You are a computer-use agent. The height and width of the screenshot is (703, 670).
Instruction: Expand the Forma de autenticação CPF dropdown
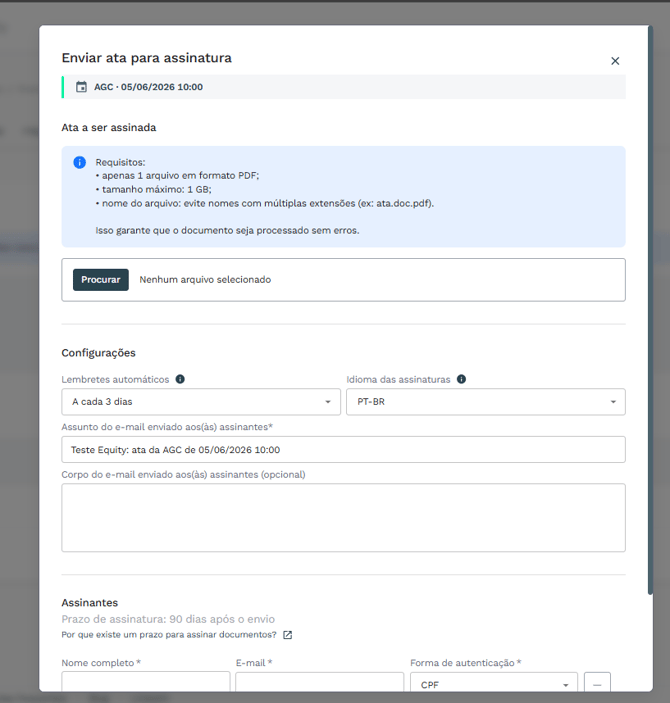click(494, 684)
